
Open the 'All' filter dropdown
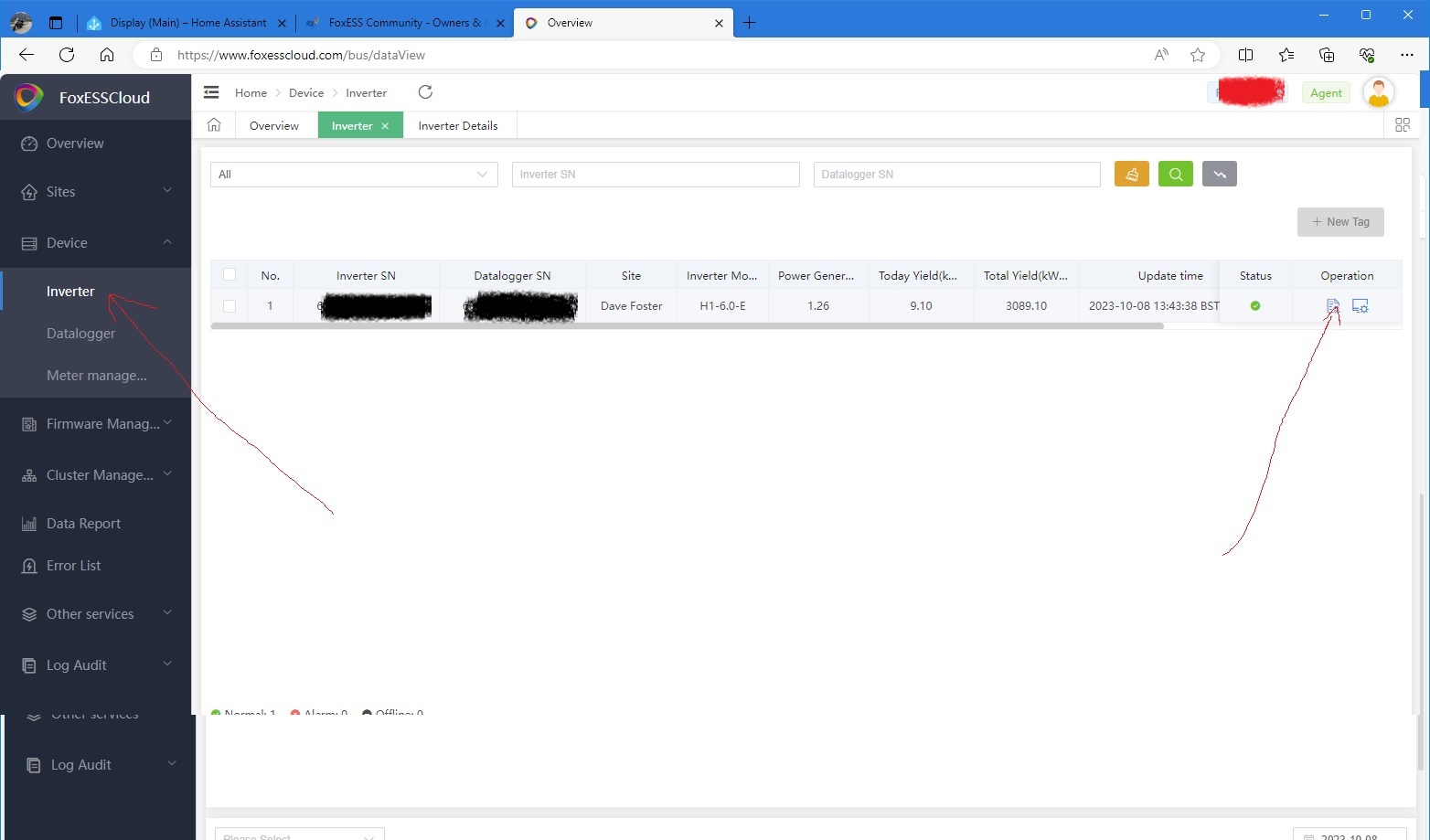354,175
